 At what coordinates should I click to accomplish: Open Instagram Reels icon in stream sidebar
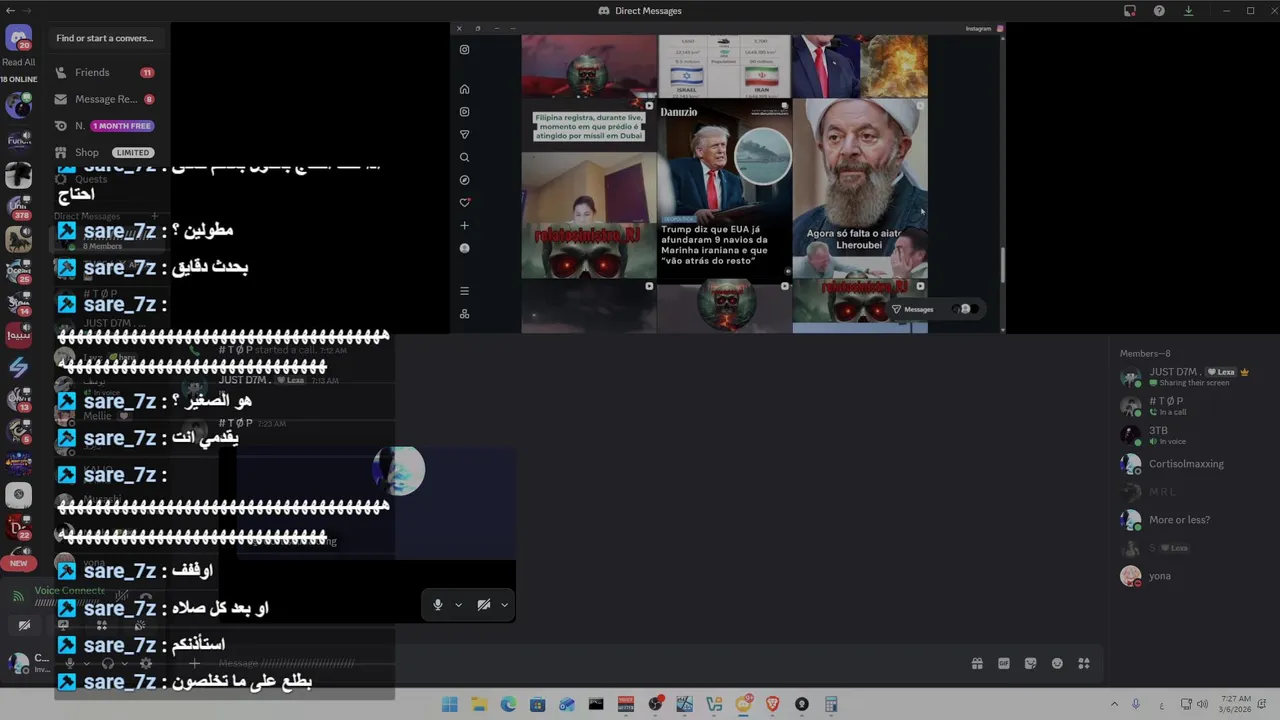[464, 112]
